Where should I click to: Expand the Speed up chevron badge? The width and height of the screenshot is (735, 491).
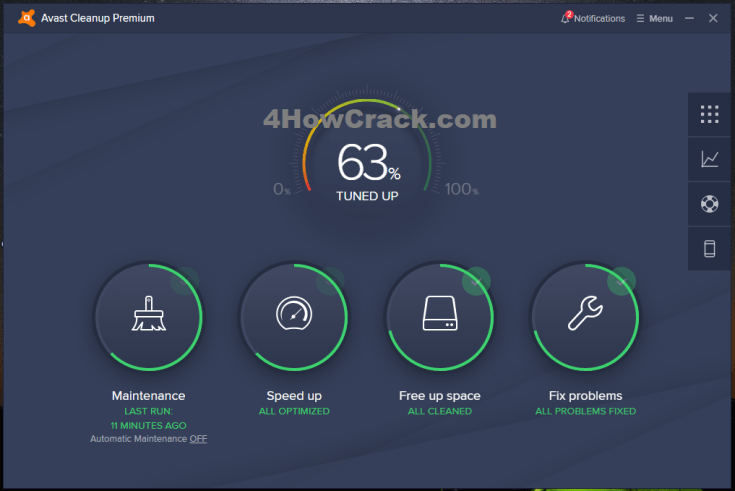click(x=330, y=281)
